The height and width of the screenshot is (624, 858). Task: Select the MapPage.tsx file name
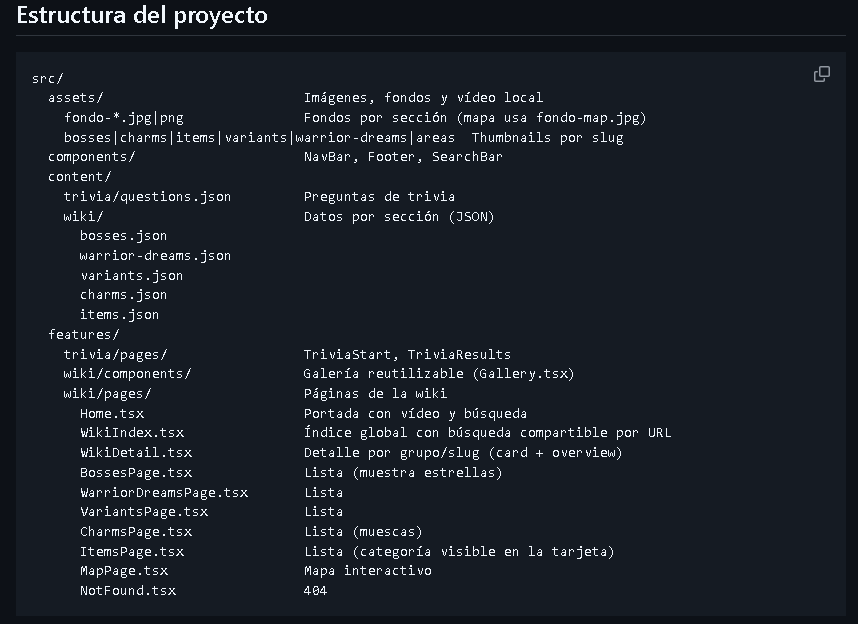124,571
